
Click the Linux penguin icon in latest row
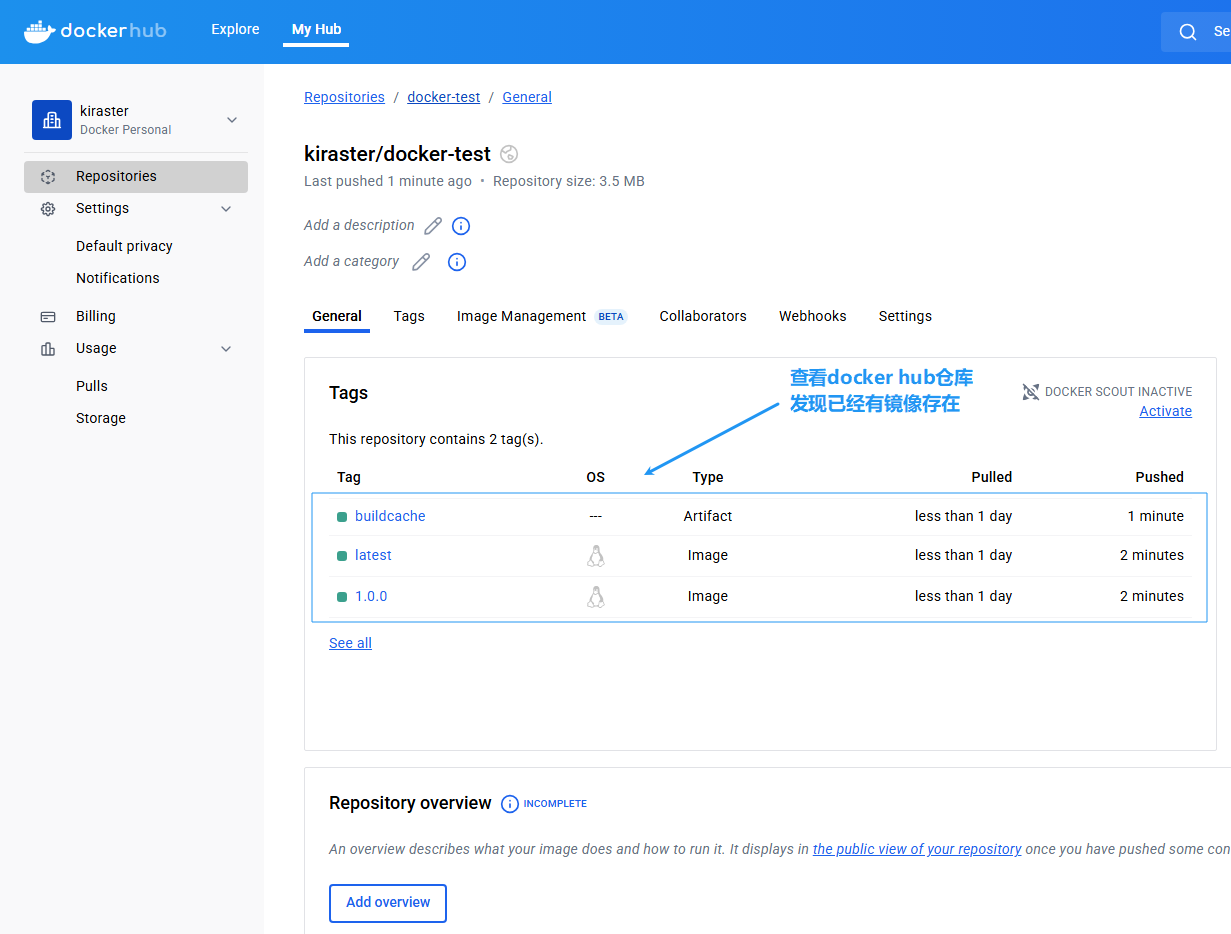click(596, 556)
